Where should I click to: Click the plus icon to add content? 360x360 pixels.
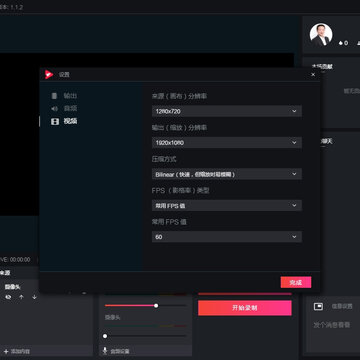click(x=6, y=351)
